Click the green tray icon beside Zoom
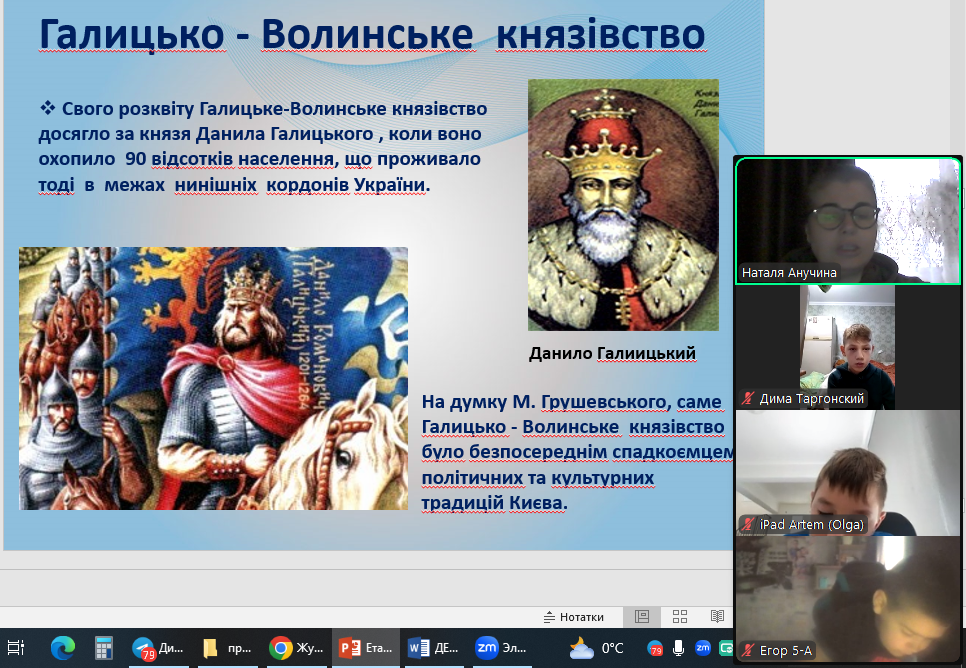Screen dimensions: 966x668 726,648
